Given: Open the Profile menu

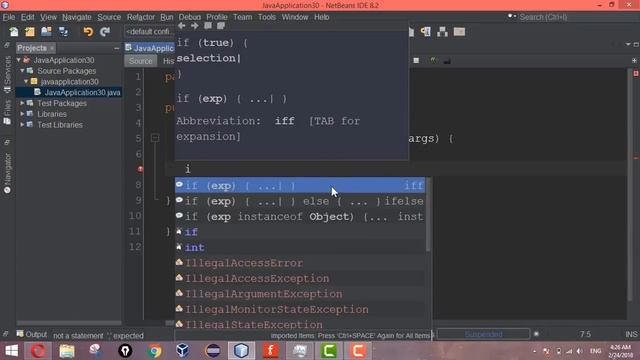Looking at the screenshot, I should (217, 17).
